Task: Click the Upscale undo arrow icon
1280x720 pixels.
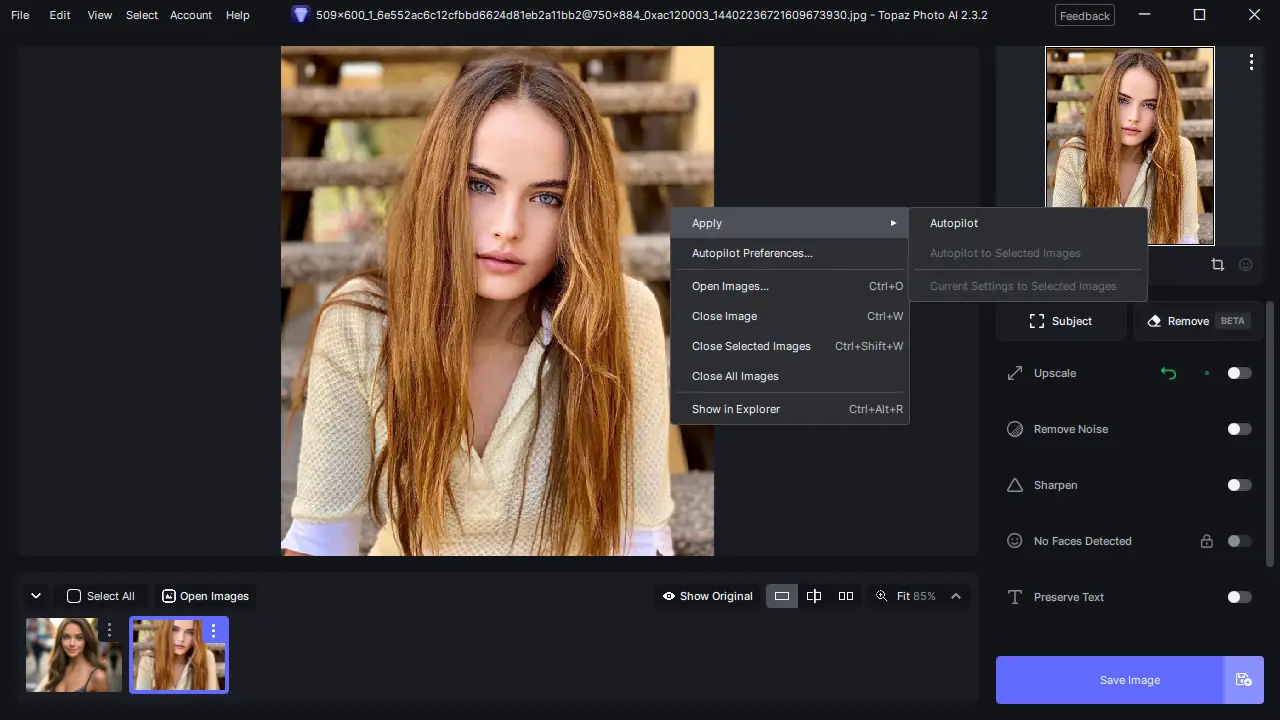Action: coord(1168,373)
